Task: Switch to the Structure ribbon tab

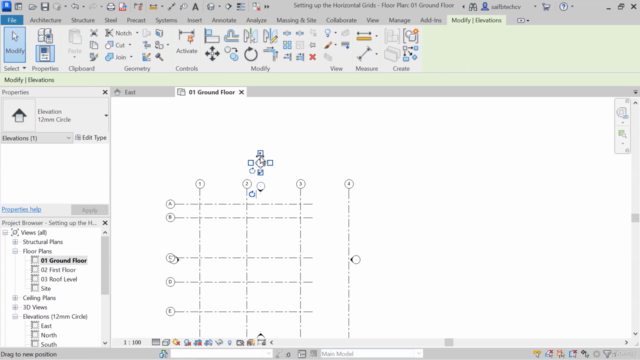Action: [82, 20]
